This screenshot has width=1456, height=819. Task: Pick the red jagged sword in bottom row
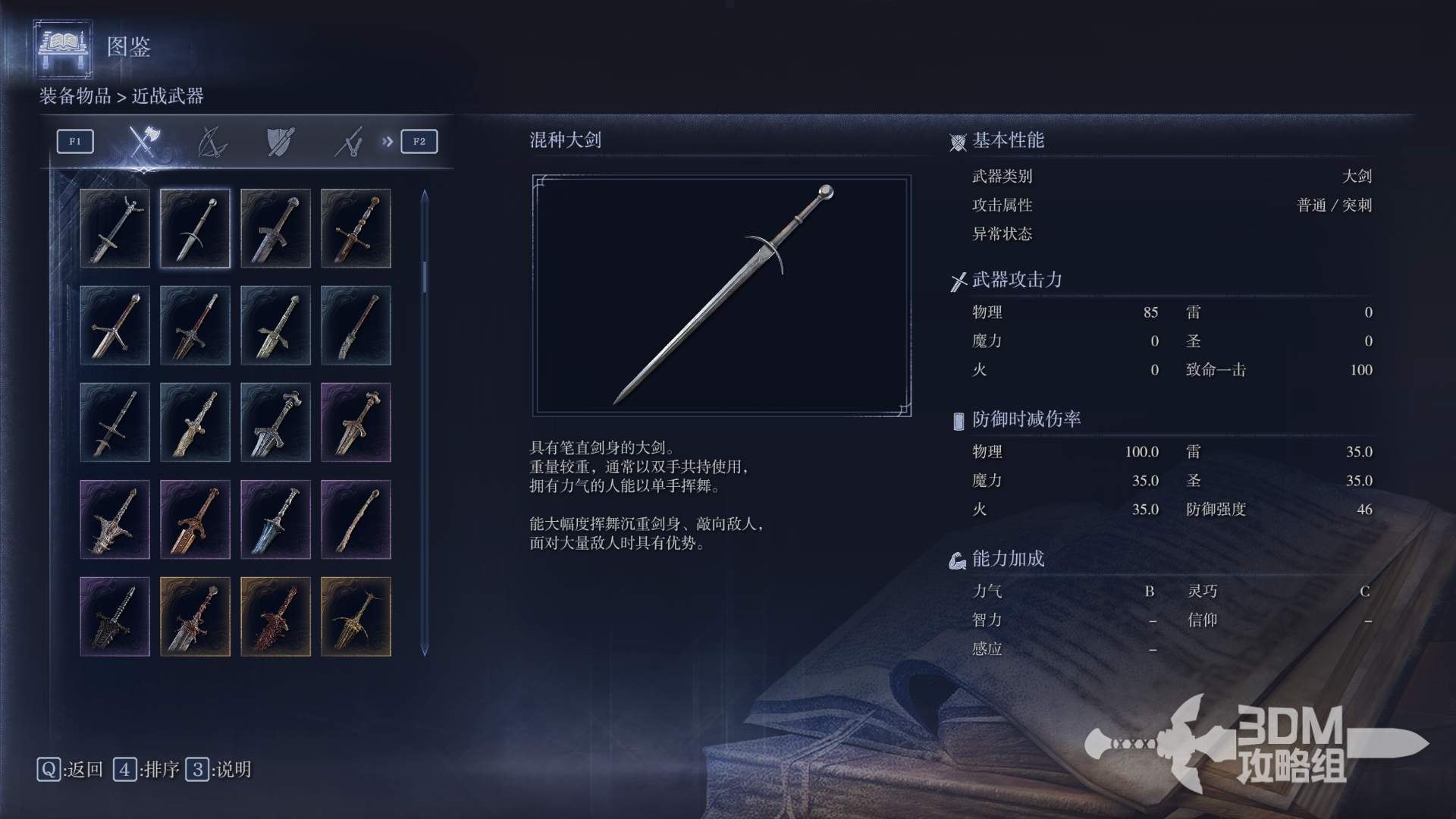click(x=275, y=617)
